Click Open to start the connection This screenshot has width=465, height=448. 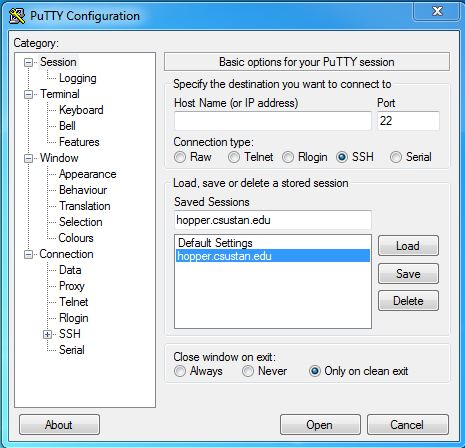pos(320,425)
